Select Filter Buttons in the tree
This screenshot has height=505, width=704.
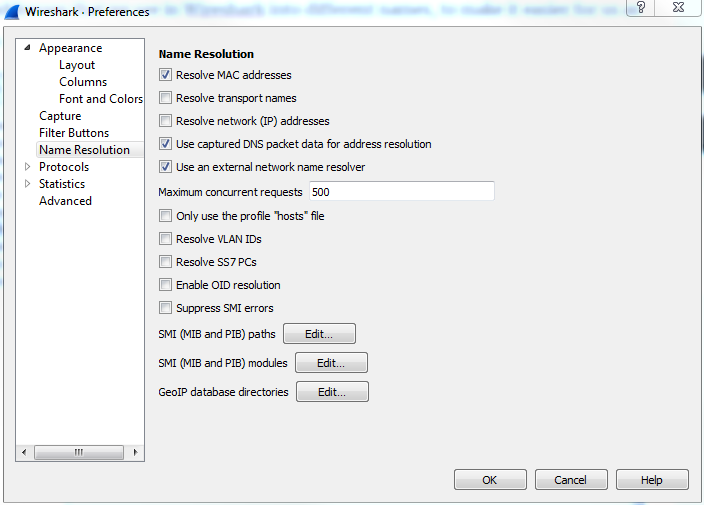pyautogui.click(x=74, y=133)
